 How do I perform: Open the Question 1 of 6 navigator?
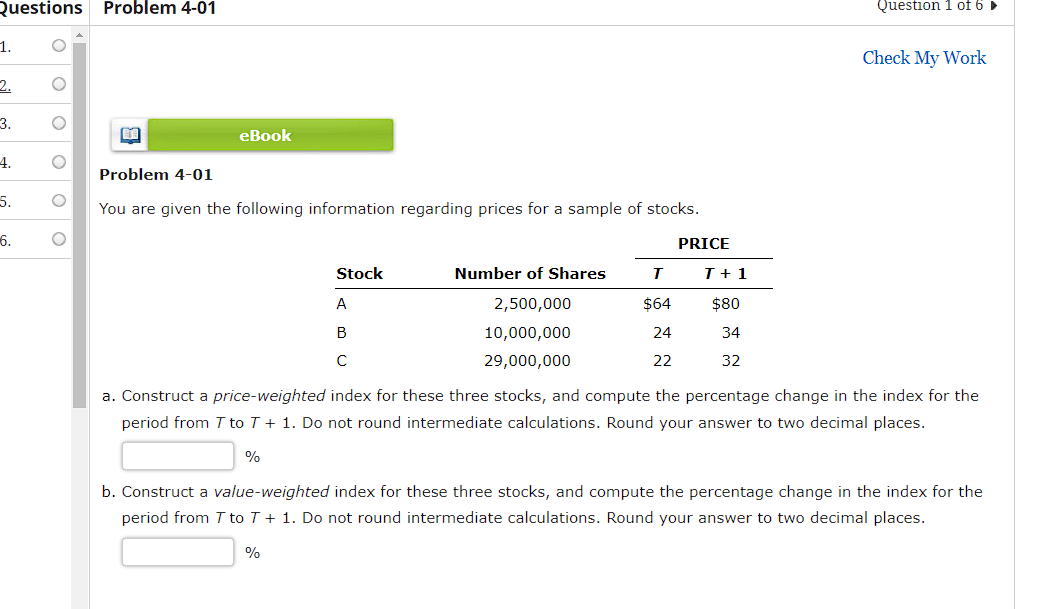click(x=930, y=7)
